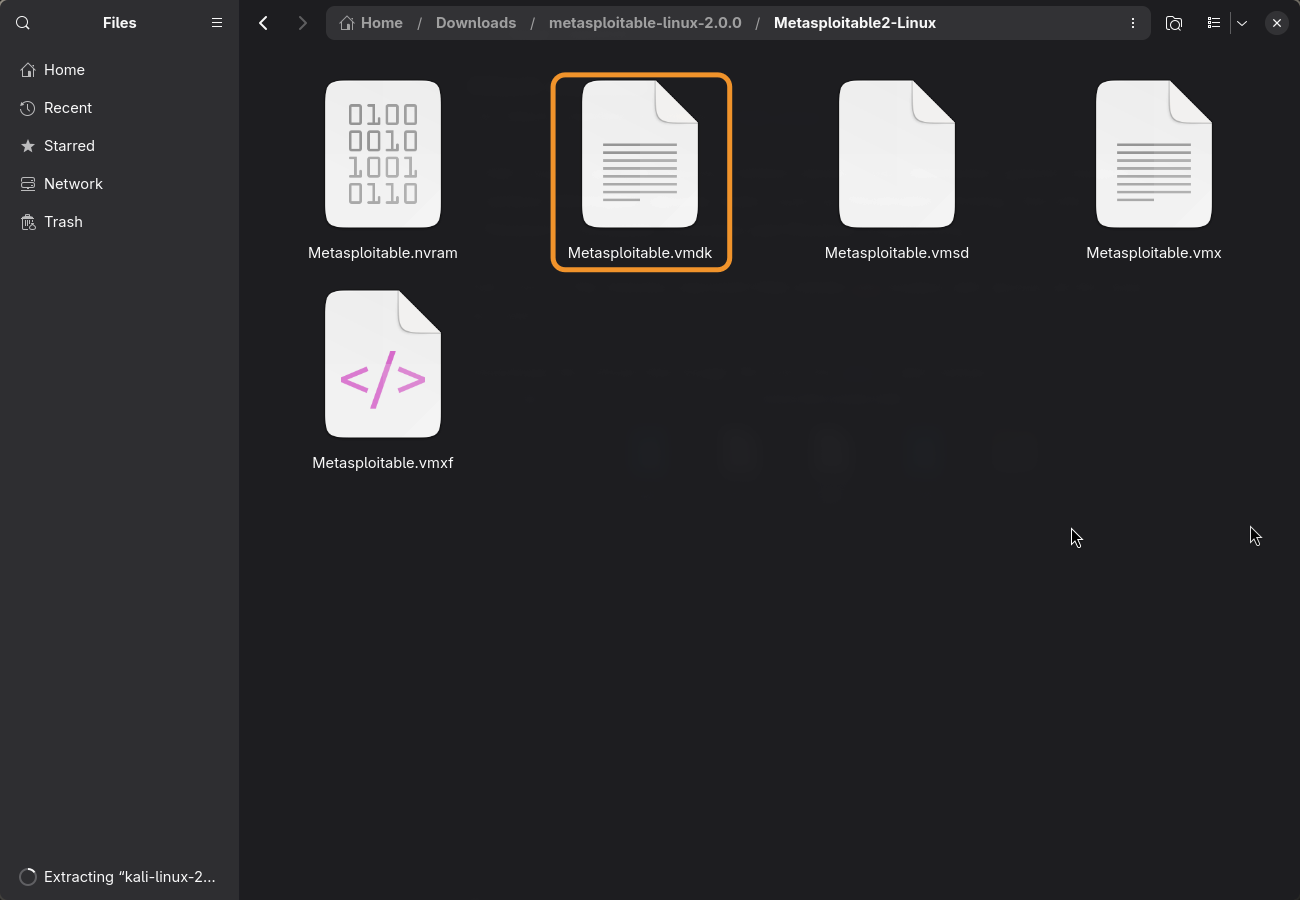1300x900 pixels.
Task: Click the Network server icon
Action: coord(28,184)
